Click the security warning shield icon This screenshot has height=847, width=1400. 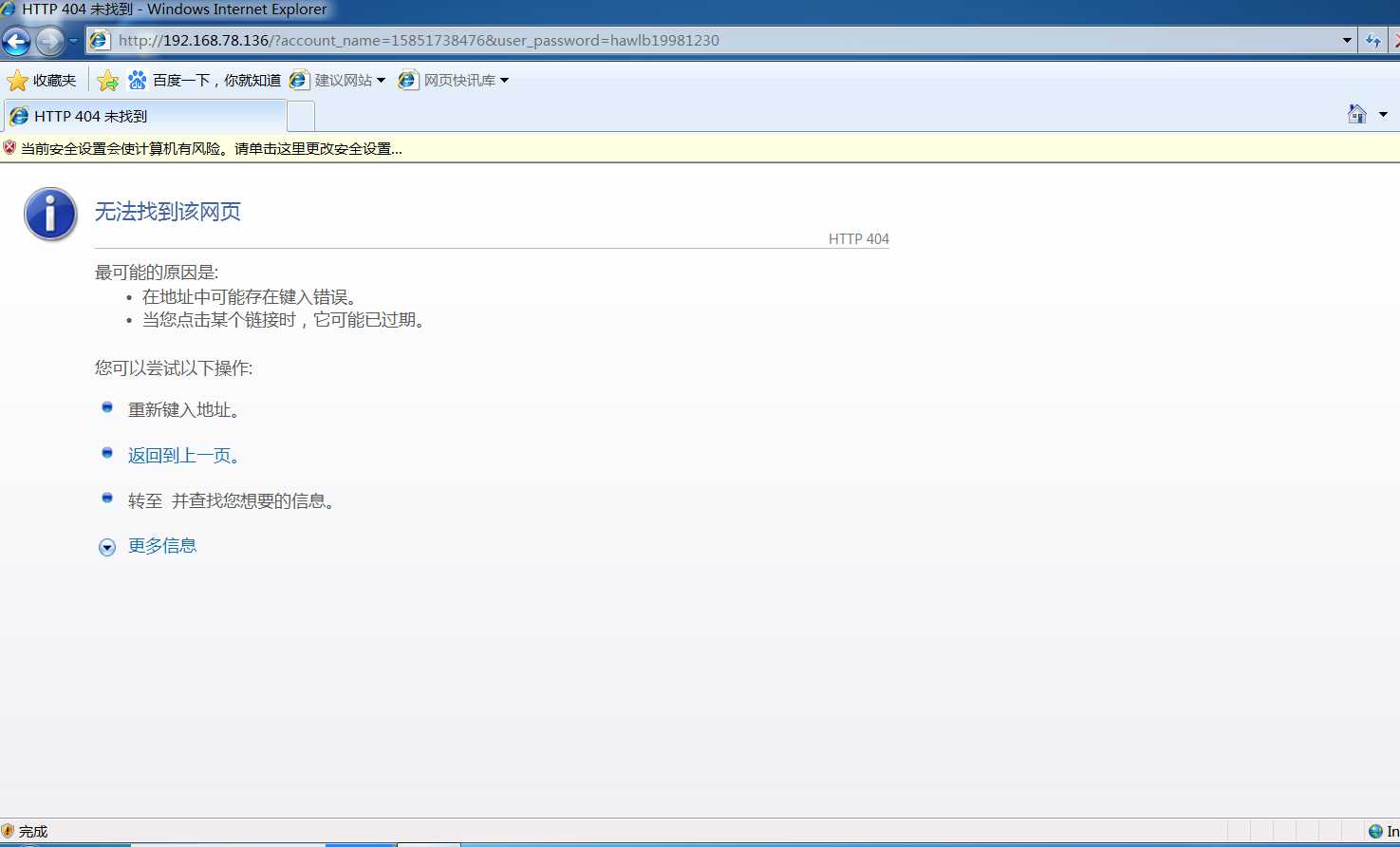[x=9, y=147]
